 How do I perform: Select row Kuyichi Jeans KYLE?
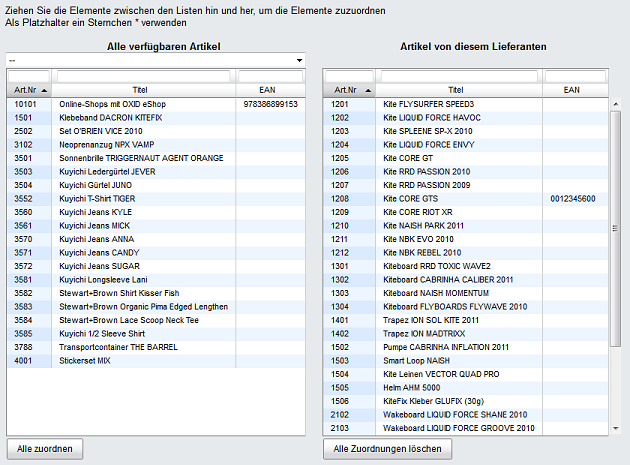pyautogui.click(x=156, y=212)
